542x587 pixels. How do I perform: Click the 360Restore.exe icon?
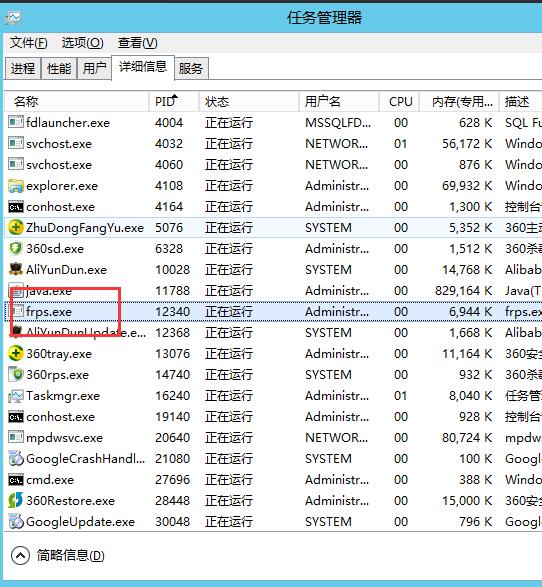point(16,501)
